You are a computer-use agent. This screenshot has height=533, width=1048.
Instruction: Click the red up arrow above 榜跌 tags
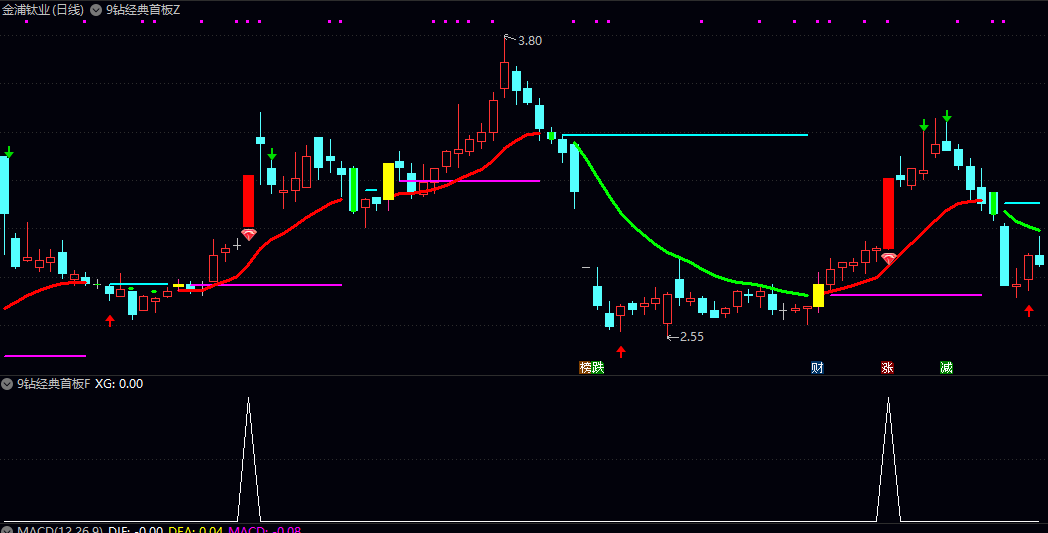[621, 352]
